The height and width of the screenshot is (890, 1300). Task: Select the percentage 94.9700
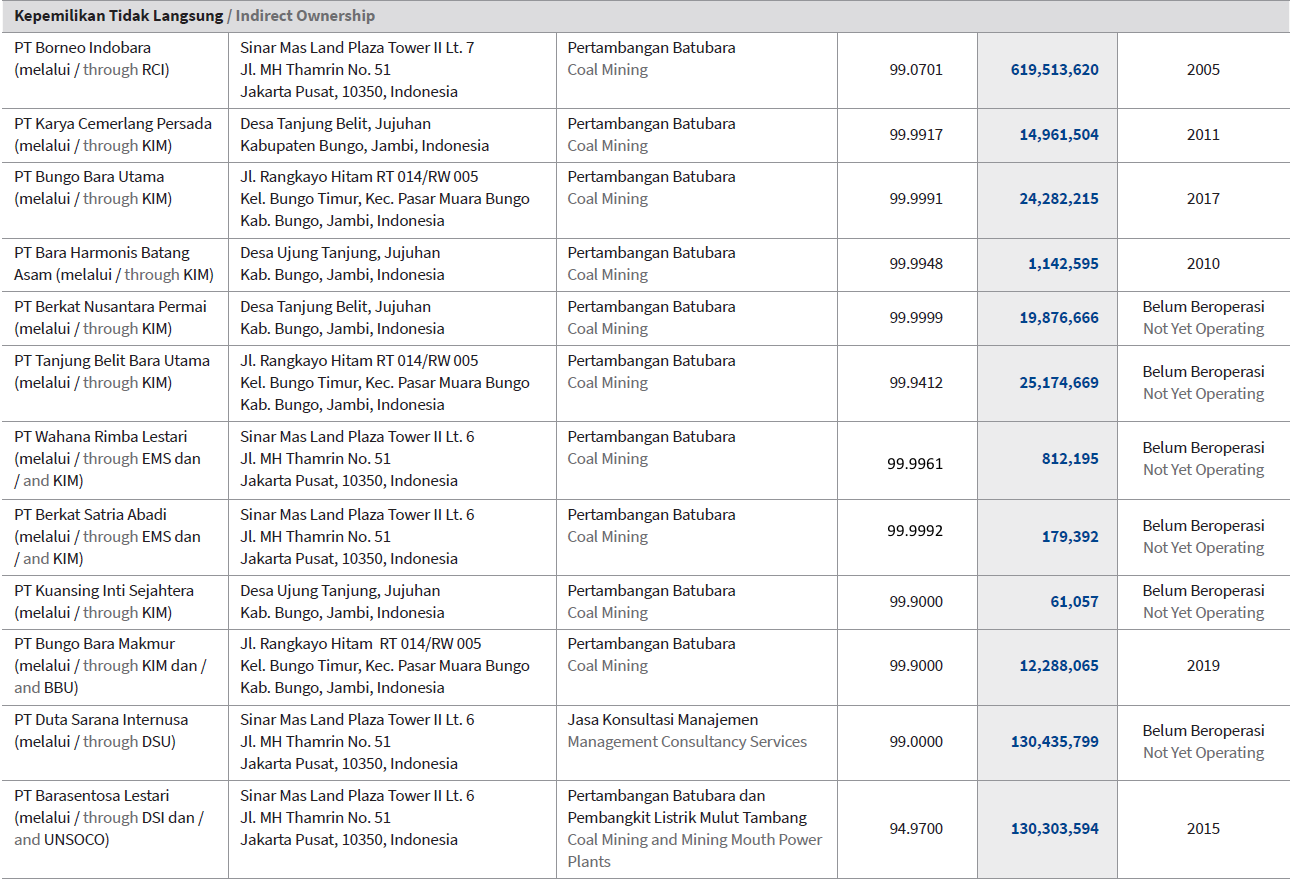pyautogui.click(x=916, y=829)
